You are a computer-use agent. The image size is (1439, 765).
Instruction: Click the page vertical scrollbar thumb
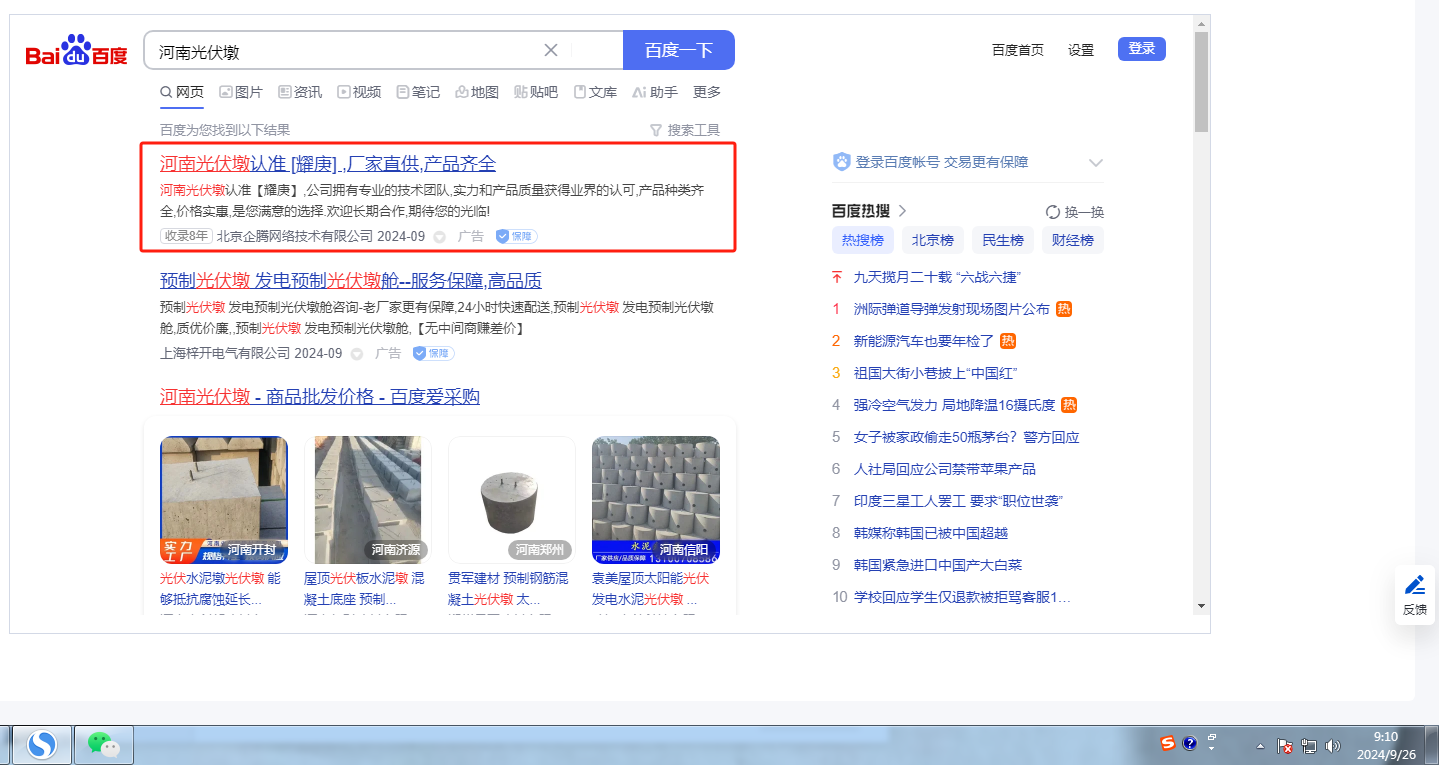[x=1202, y=82]
